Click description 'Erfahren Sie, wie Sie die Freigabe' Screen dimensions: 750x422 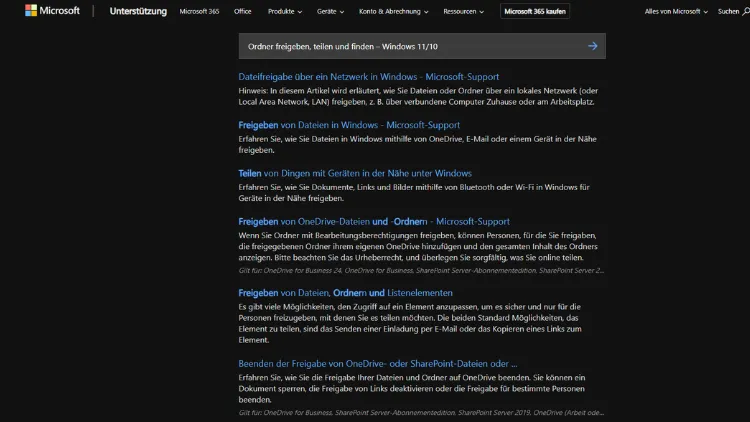click(412, 389)
